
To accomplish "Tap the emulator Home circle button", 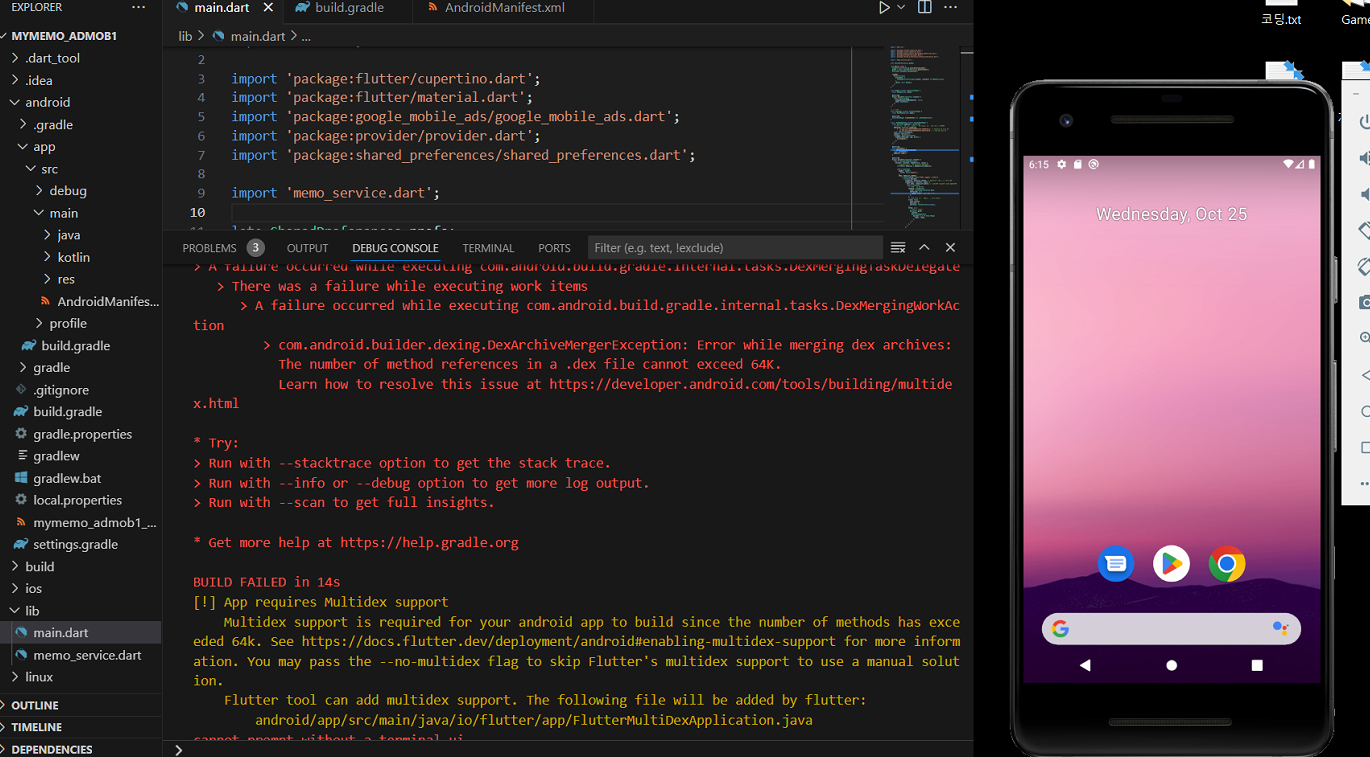I will [x=1172, y=665].
